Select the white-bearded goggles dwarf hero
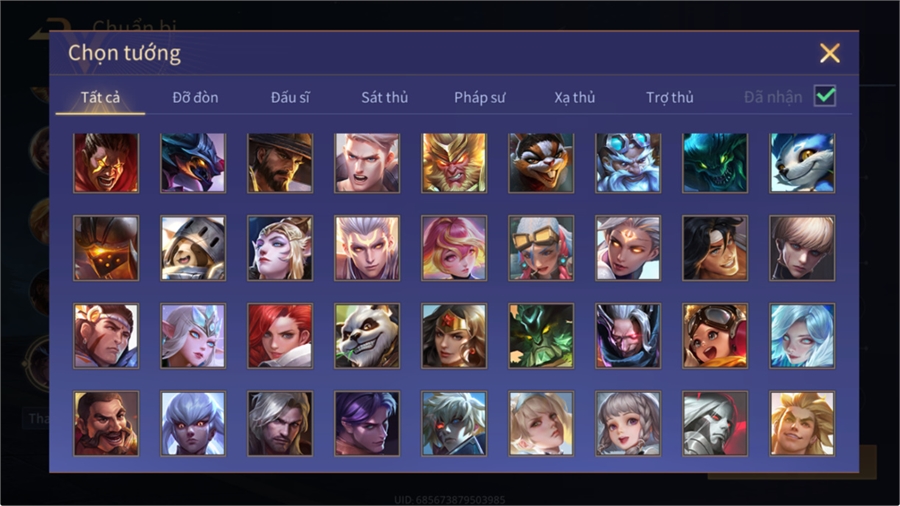 [628, 163]
